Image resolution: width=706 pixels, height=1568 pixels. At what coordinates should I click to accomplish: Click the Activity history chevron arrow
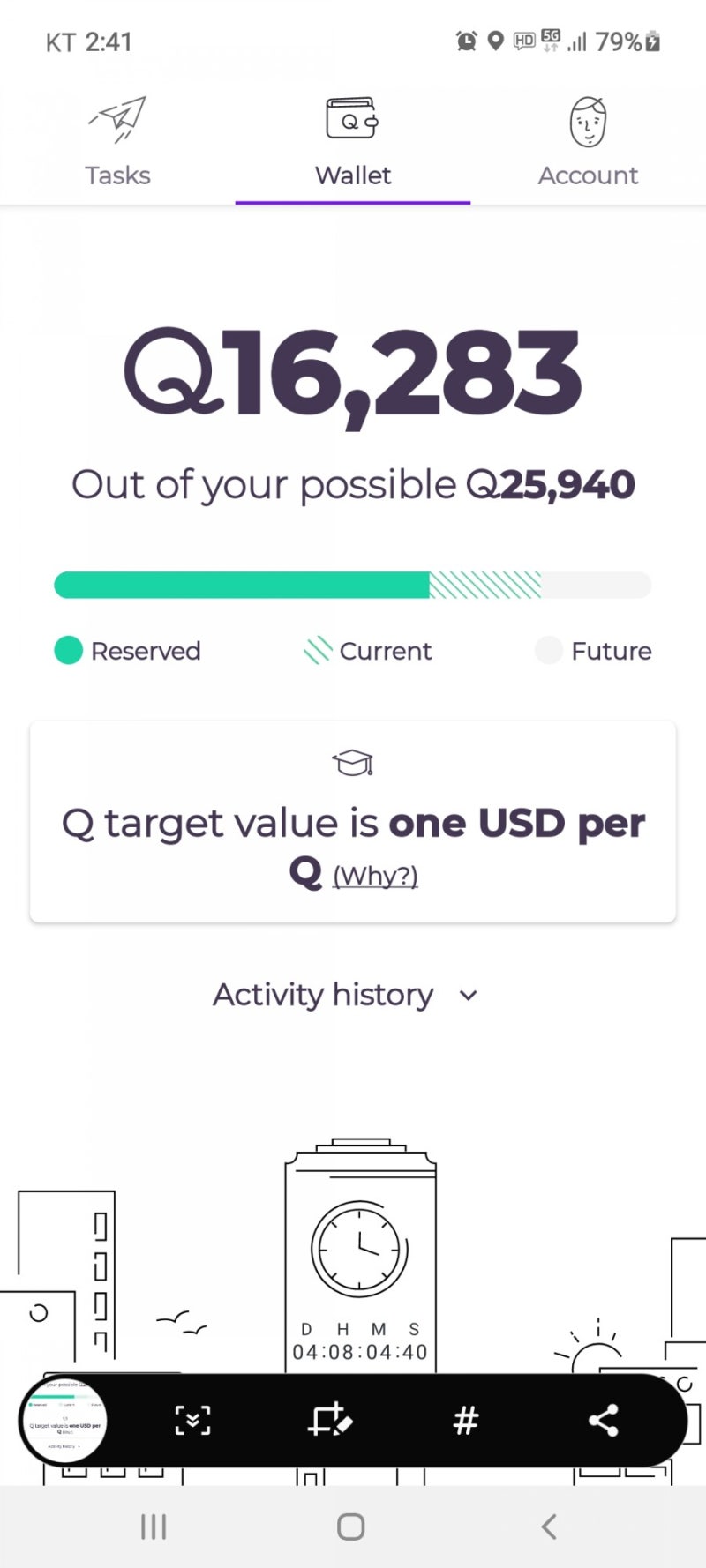(x=469, y=996)
